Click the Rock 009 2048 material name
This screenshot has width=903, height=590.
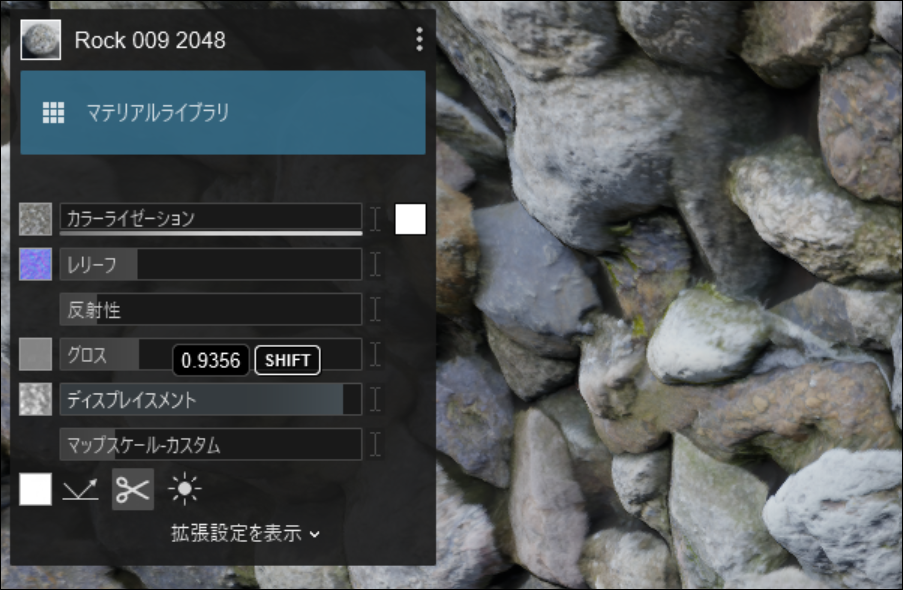[x=150, y=40]
